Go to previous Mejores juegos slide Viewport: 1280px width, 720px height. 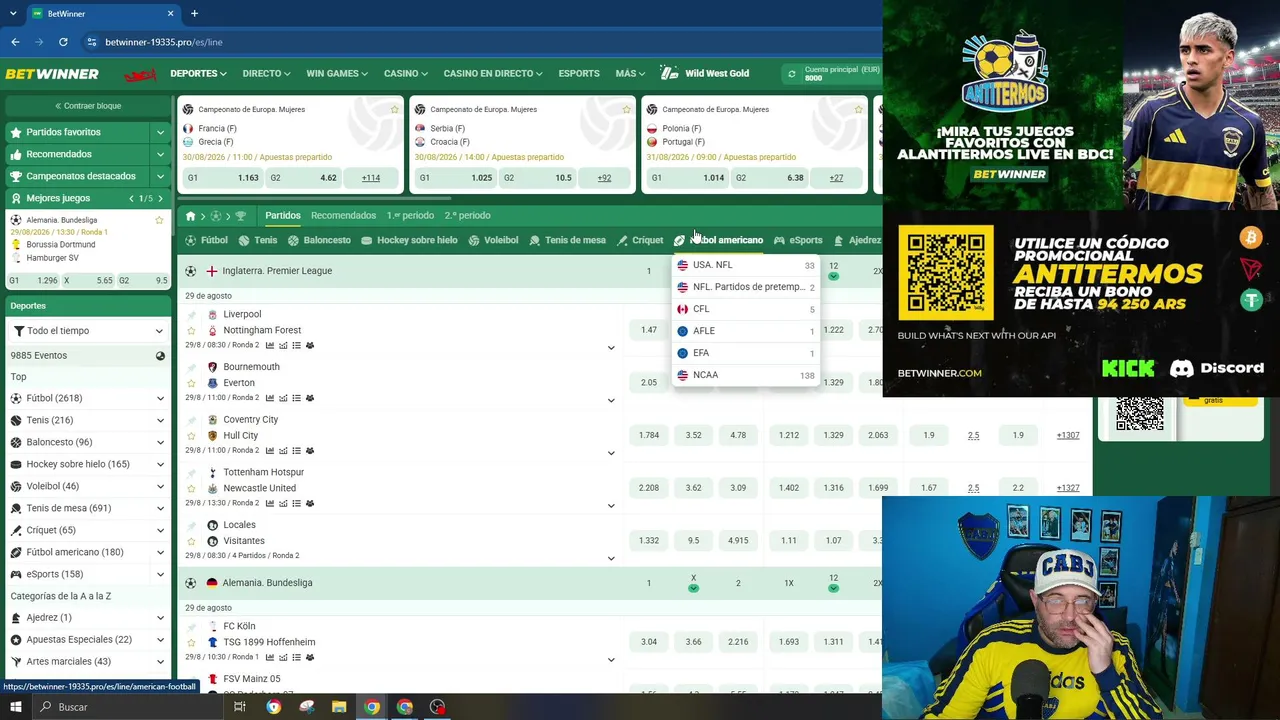point(132,199)
